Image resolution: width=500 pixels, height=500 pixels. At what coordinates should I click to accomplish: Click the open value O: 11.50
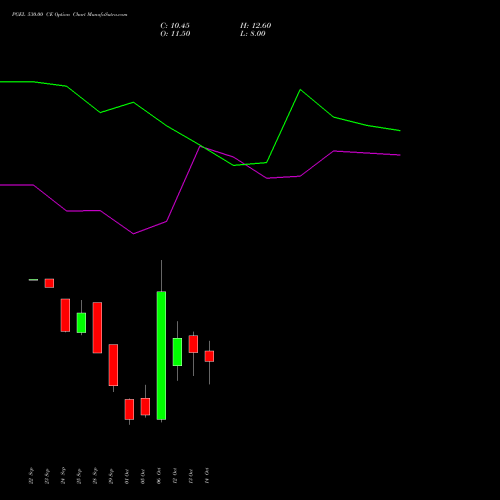175,34
